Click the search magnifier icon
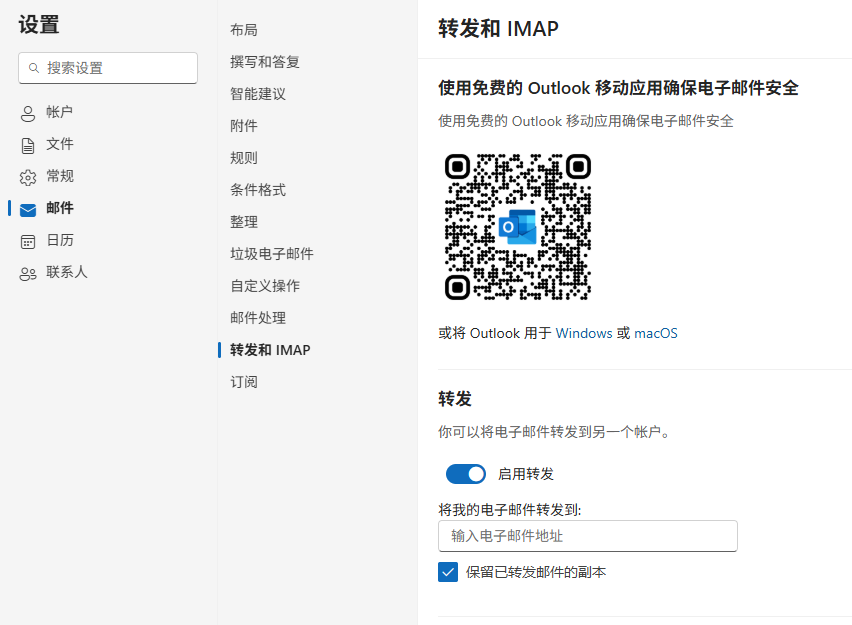This screenshot has width=852, height=625. pos(34,68)
